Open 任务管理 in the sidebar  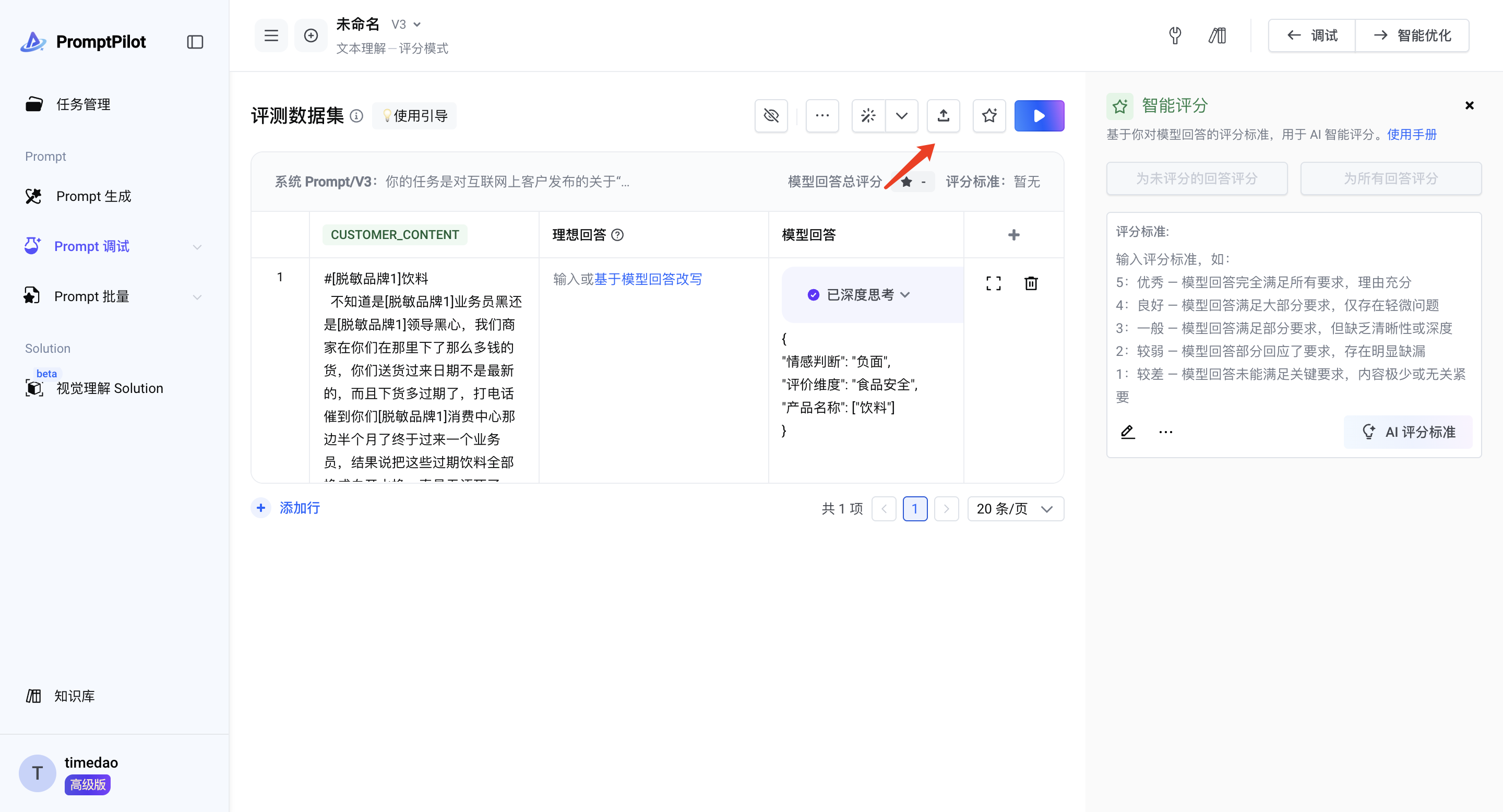pyautogui.click(x=83, y=104)
